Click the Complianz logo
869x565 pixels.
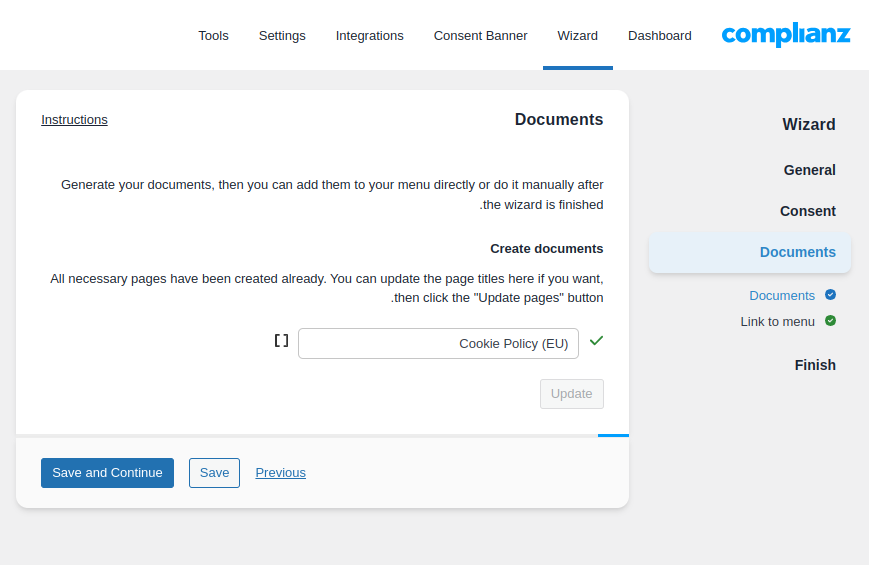[785, 35]
